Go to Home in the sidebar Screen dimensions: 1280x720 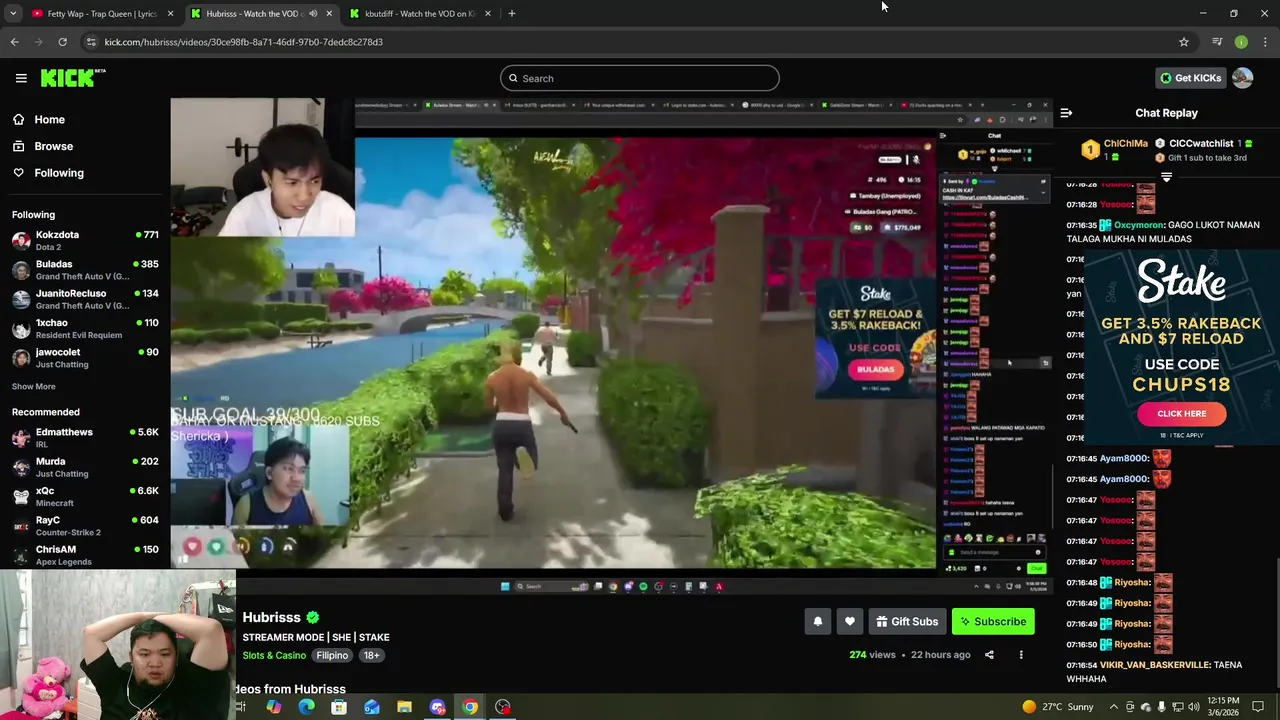click(x=49, y=119)
